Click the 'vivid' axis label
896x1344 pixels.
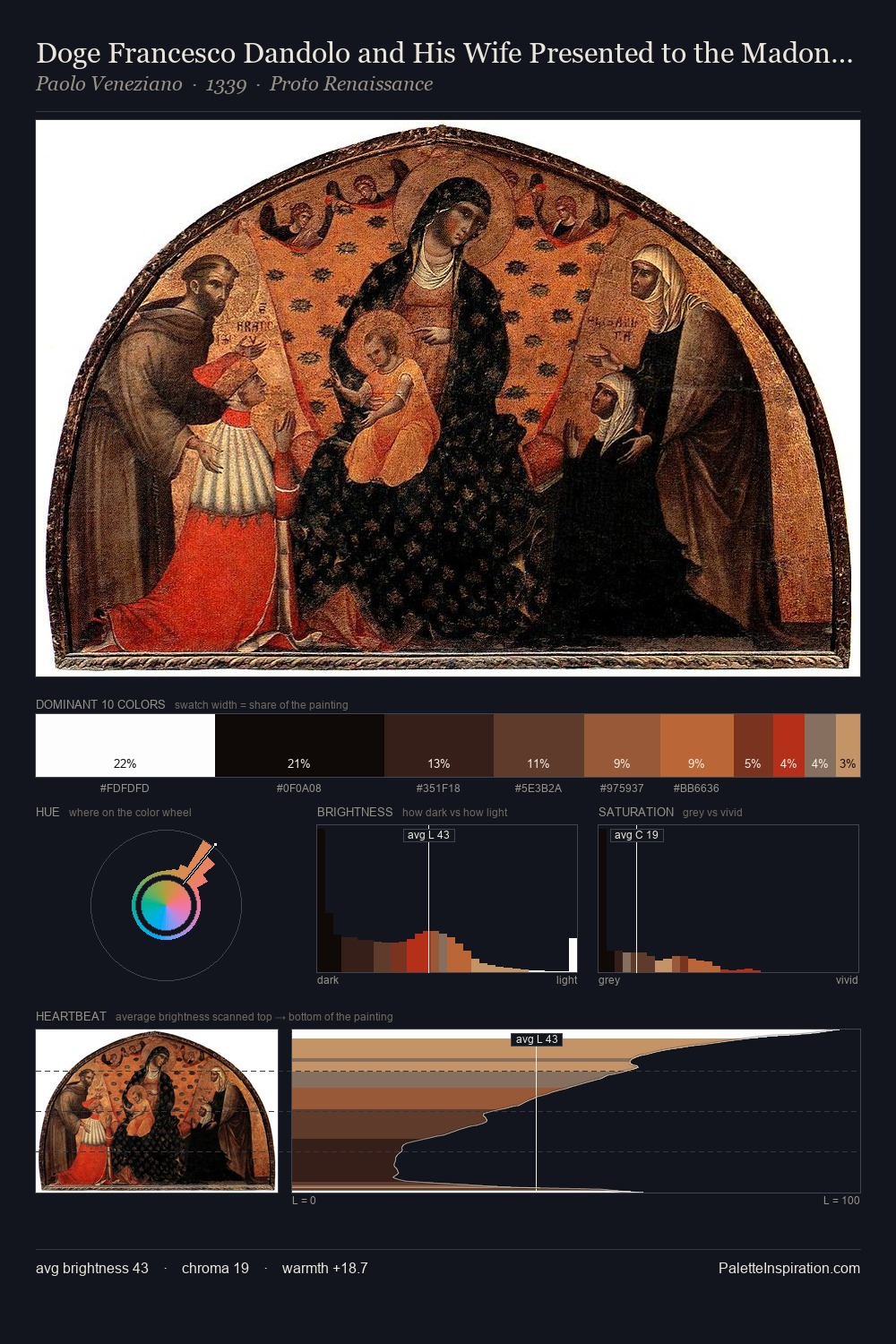tap(847, 980)
